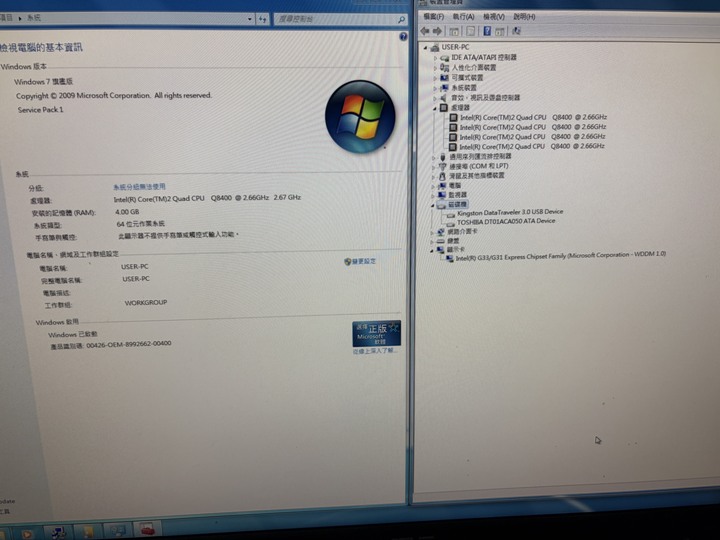Expand the IDE ATA/ATAPI 控制器 node
Viewport: 720px width, 540px height.
pos(435,58)
